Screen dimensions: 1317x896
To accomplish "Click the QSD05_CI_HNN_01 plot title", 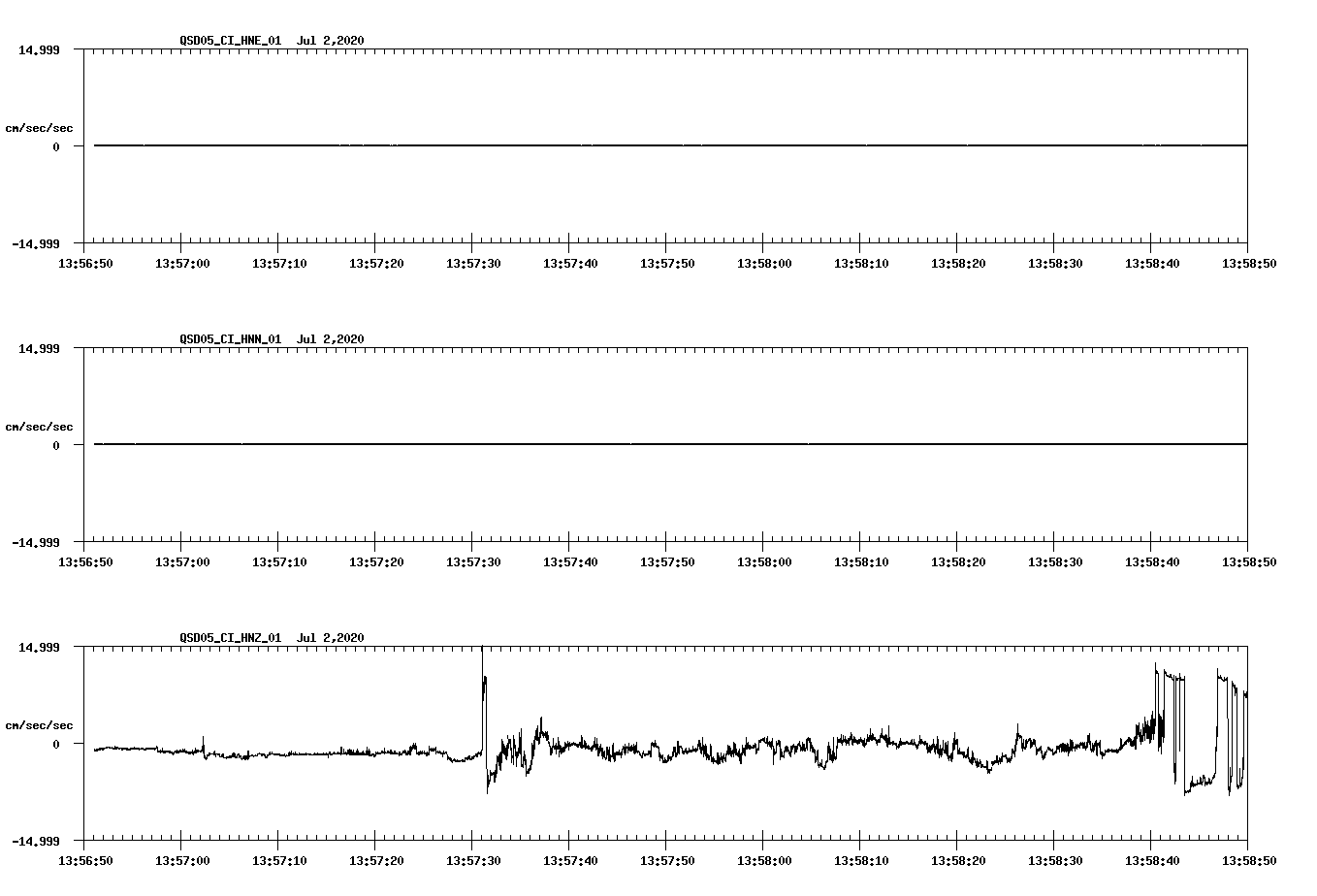I will [272, 338].
